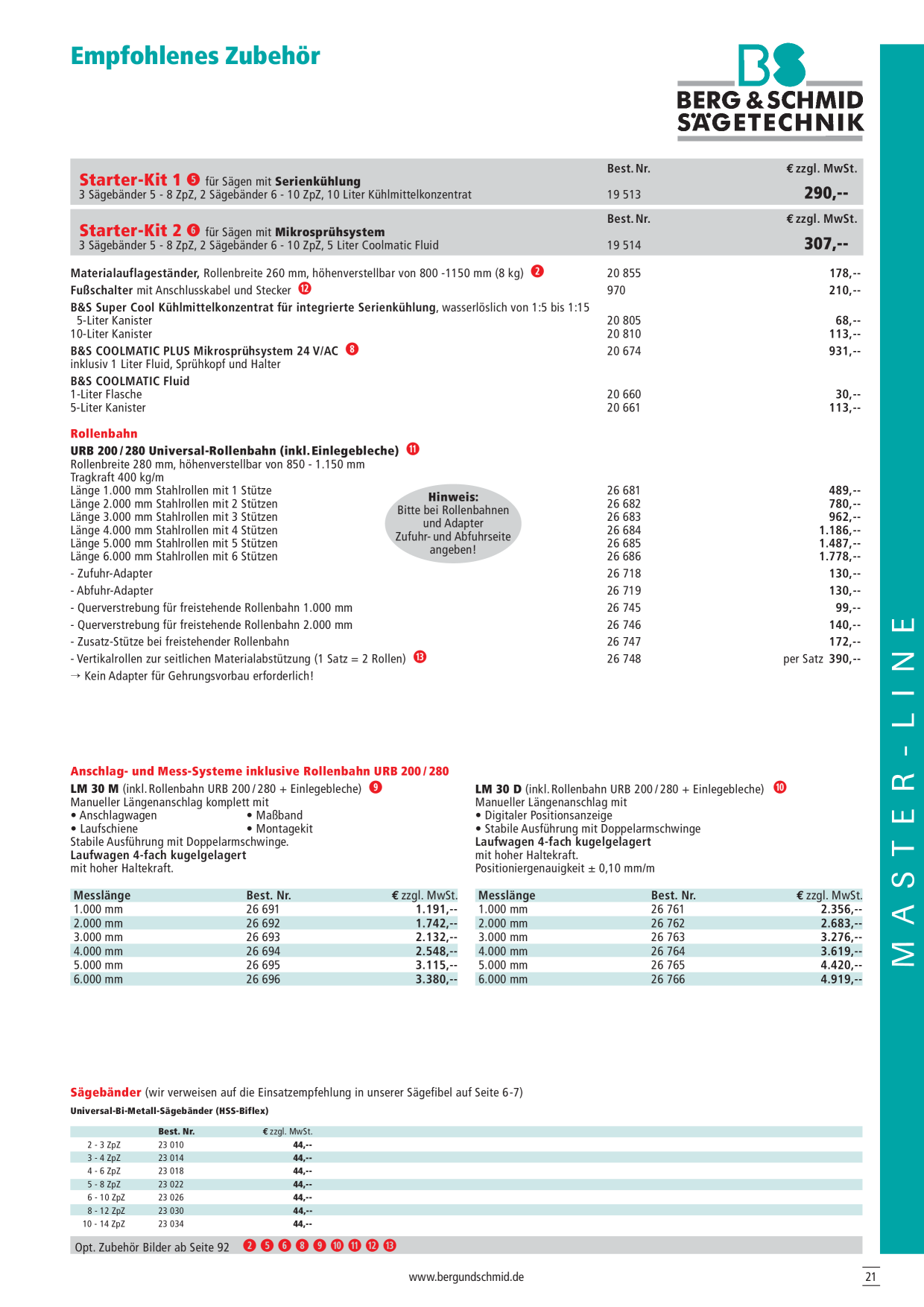Select order number 20 660 for 1-Liter Flasche
This screenshot has height=1307, width=924.
(x=624, y=394)
